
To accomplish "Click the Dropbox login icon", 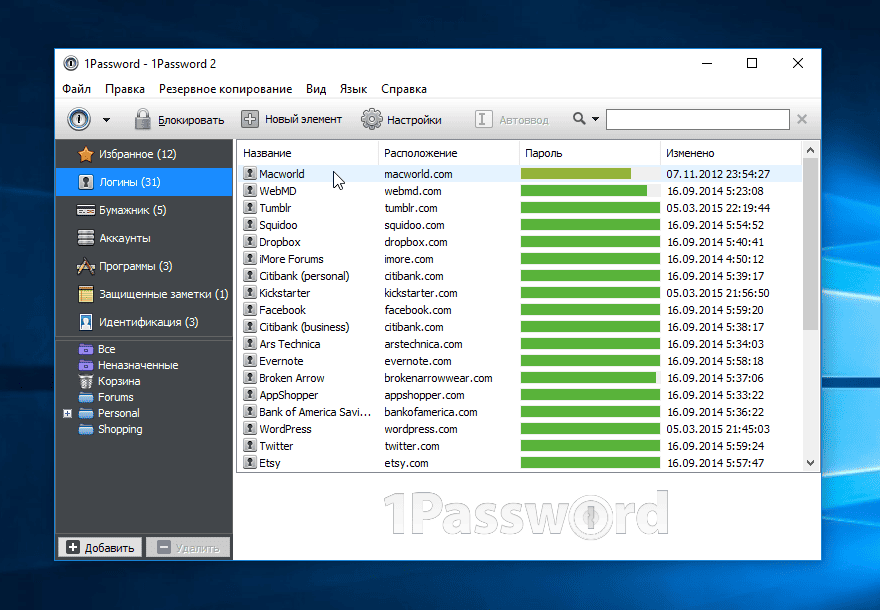I will point(250,241).
